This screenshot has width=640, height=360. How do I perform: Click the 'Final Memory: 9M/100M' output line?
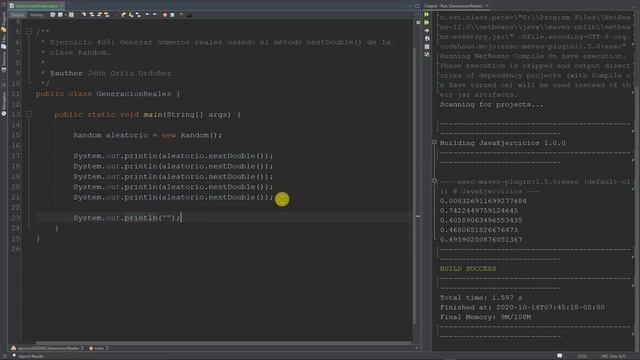coord(485,317)
